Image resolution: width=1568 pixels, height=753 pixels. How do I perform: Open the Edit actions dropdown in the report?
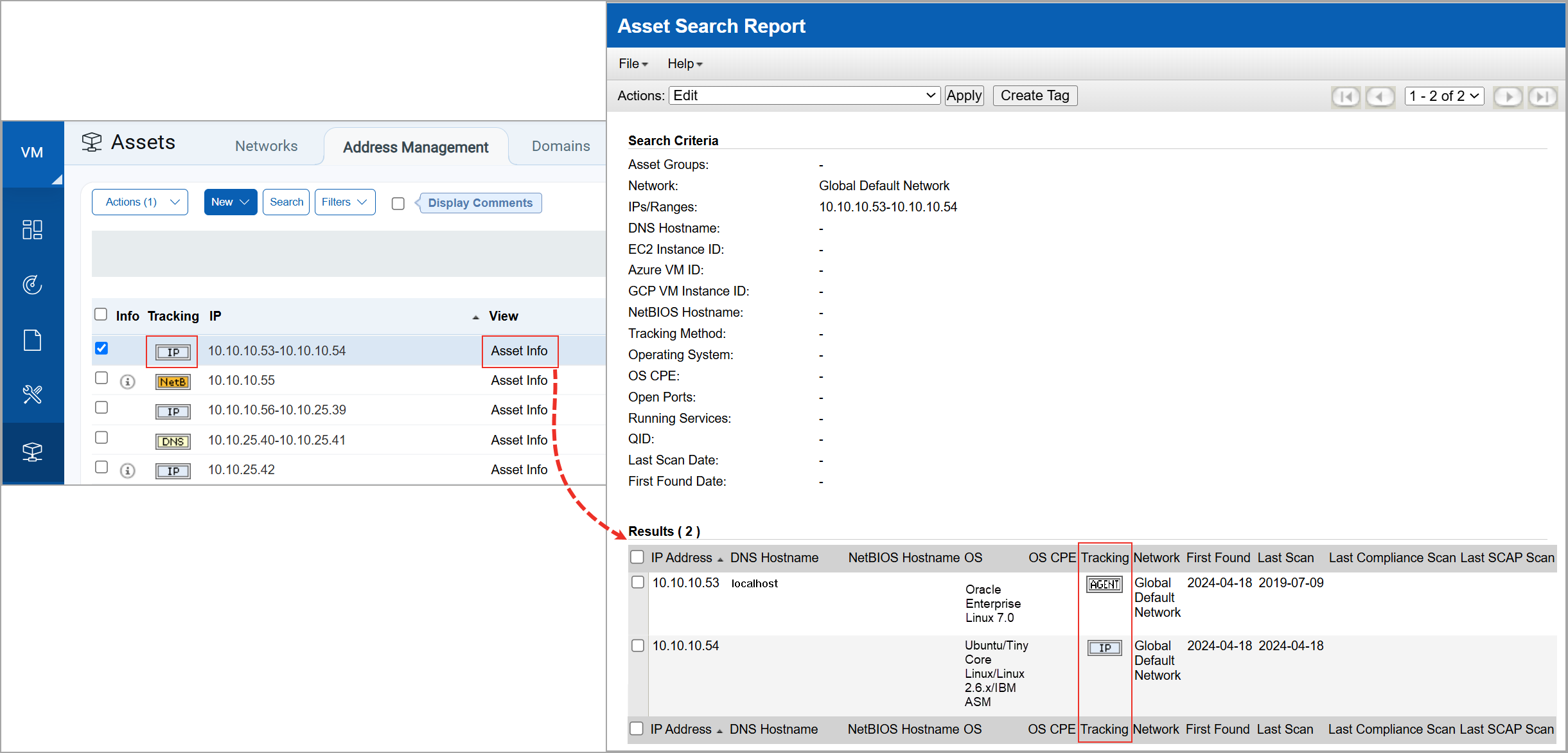pos(804,95)
